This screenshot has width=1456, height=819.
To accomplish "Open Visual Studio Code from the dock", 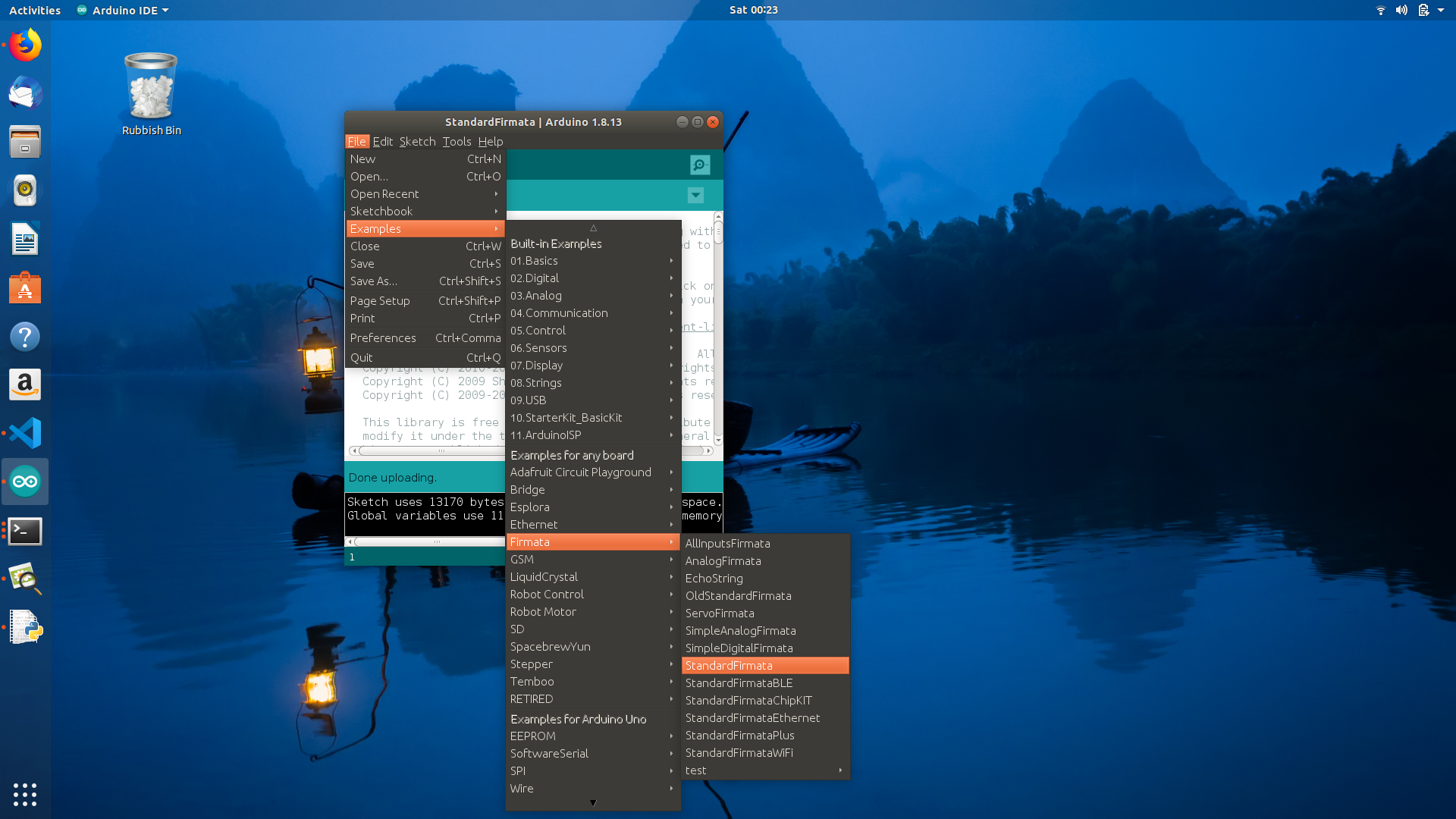I will click(25, 433).
